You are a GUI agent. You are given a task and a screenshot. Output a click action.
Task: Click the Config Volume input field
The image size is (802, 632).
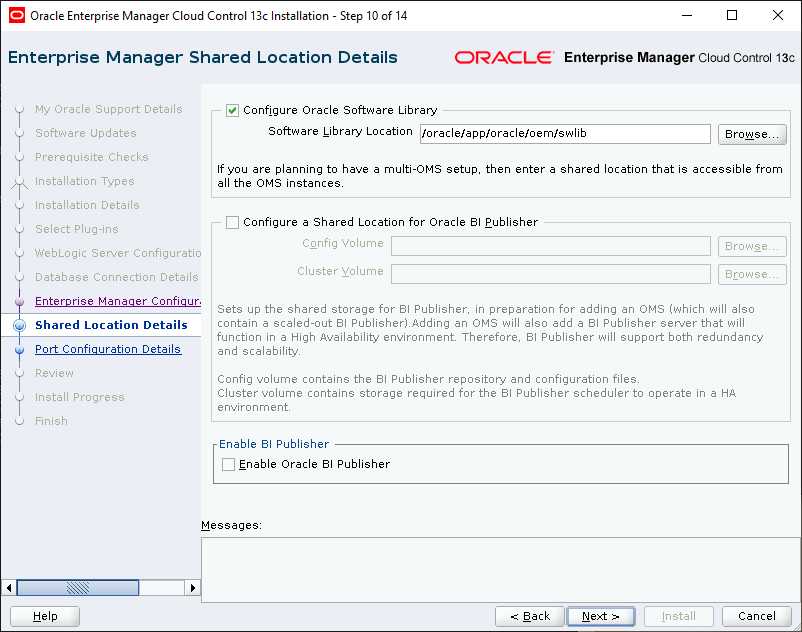(550, 246)
